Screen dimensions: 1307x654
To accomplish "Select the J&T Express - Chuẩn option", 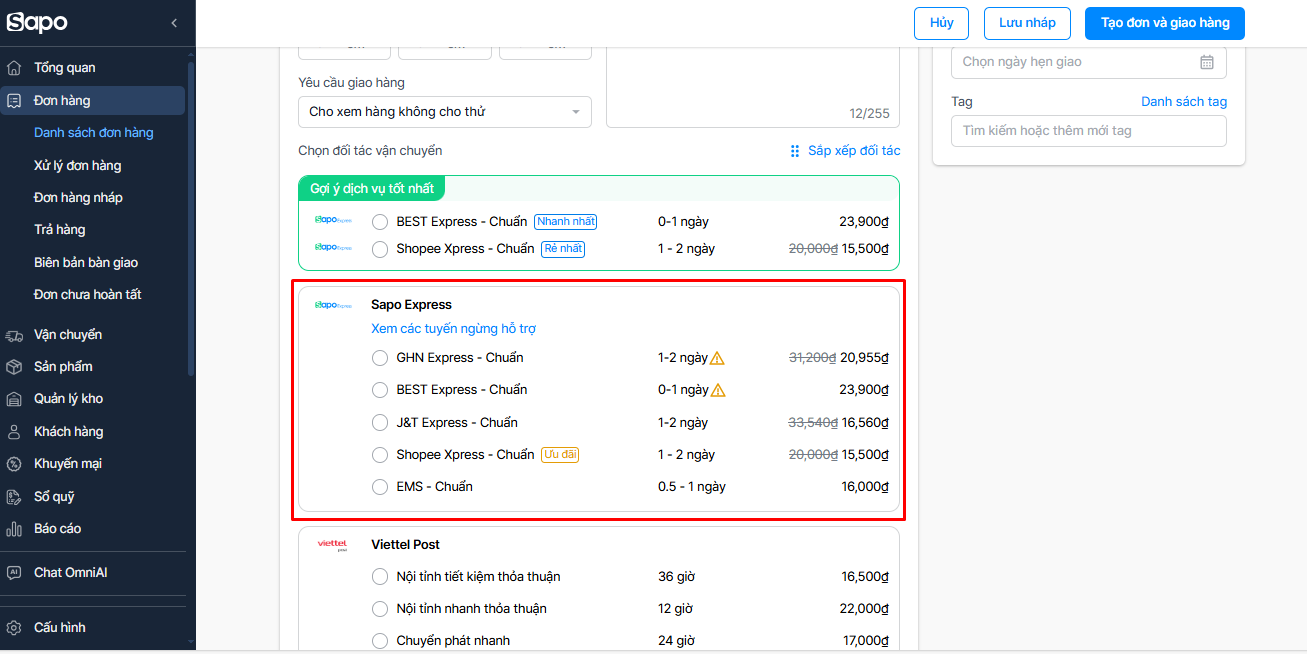I will (x=380, y=423).
